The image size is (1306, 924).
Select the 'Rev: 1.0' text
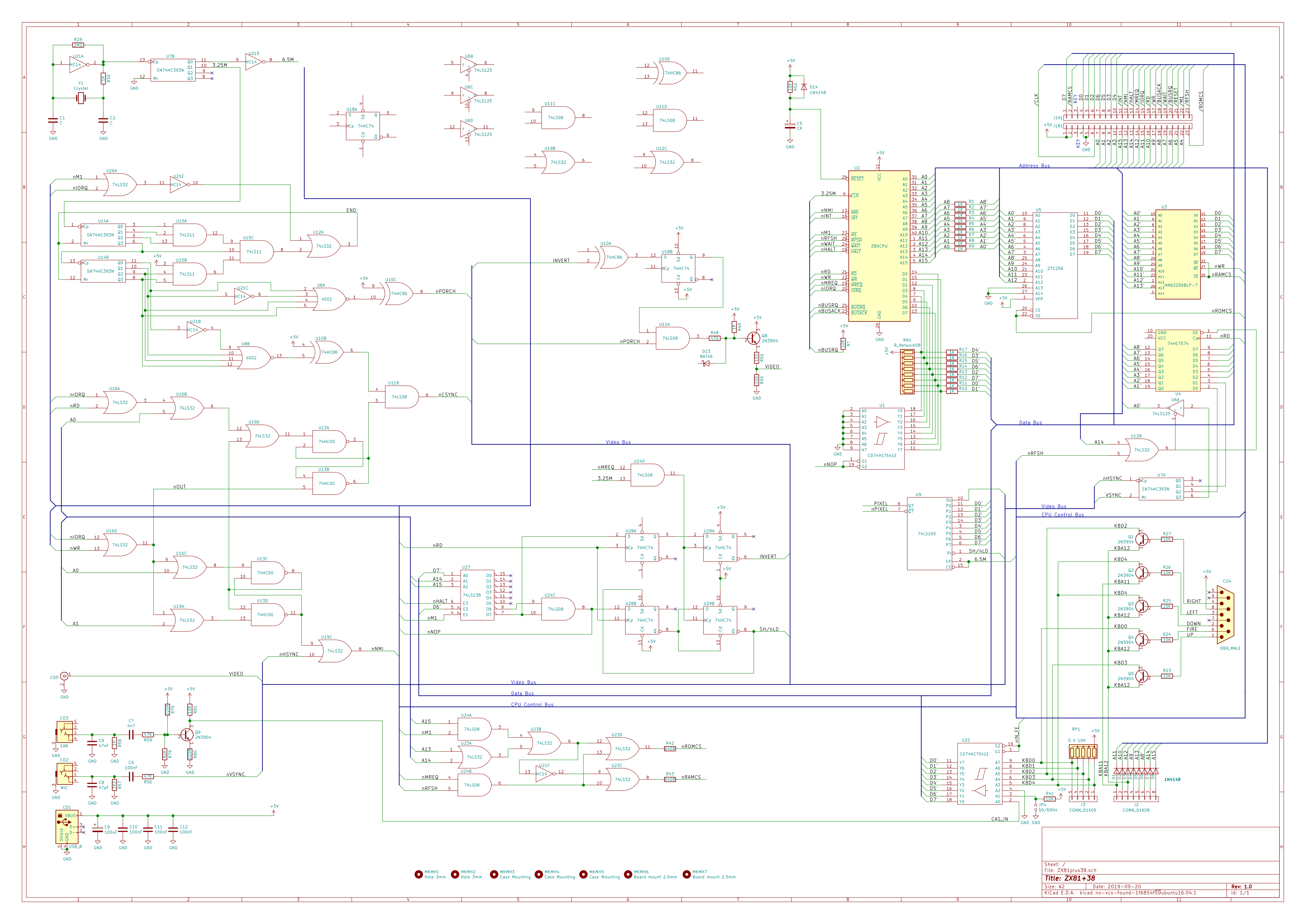pos(1242,887)
